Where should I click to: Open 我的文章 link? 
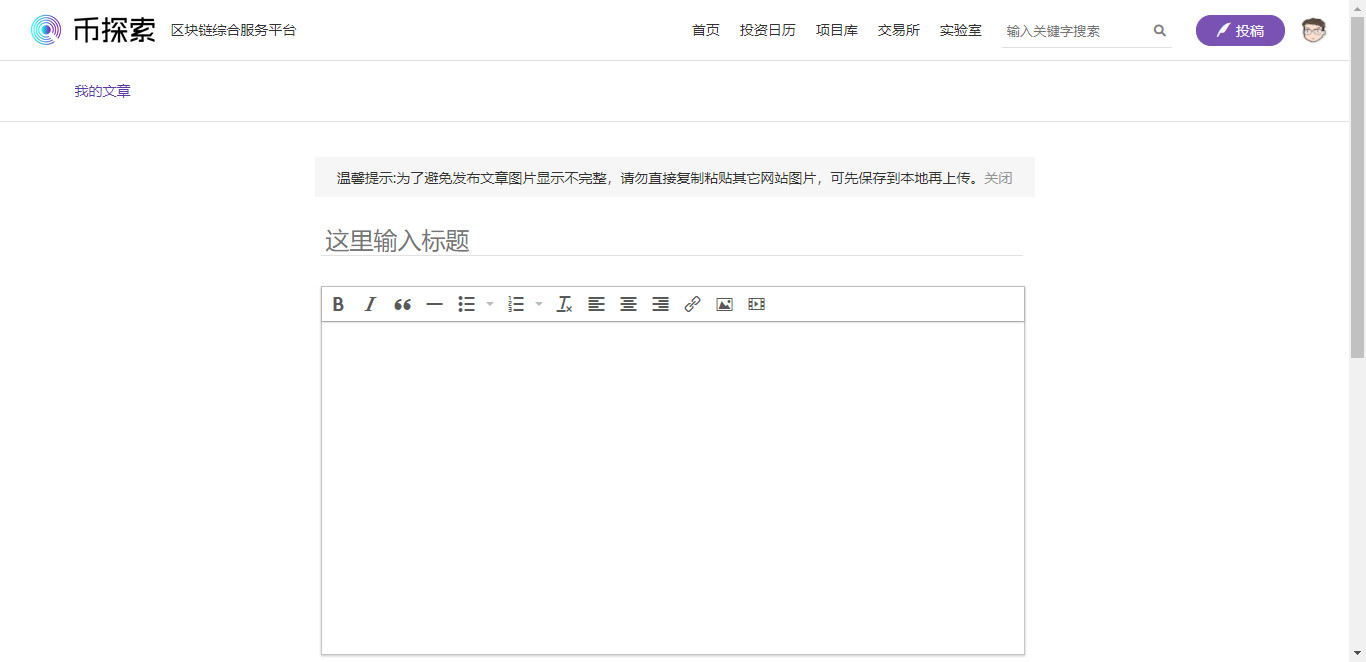tap(102, 91)
